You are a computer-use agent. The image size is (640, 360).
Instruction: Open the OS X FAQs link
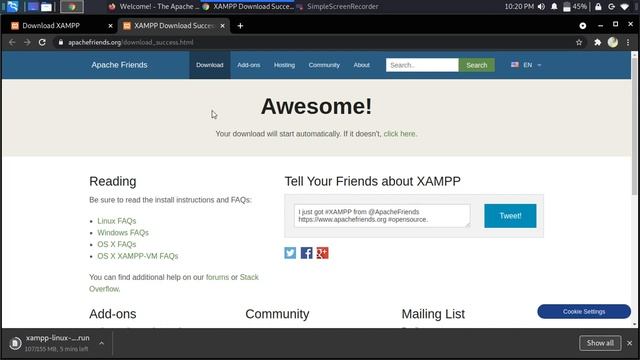point(117,244)
